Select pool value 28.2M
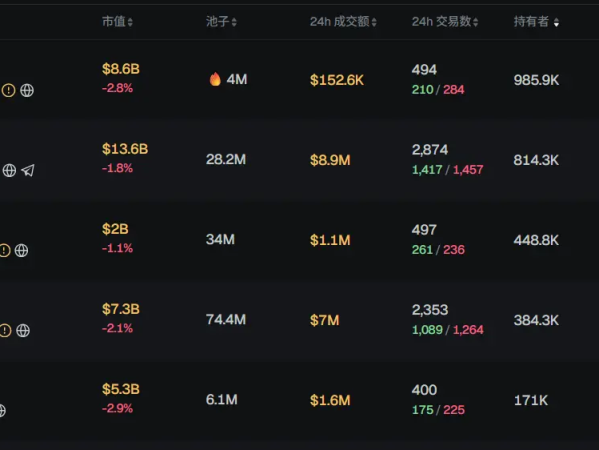The width and height of the screenshot is (599, 450). coord(226,159)
